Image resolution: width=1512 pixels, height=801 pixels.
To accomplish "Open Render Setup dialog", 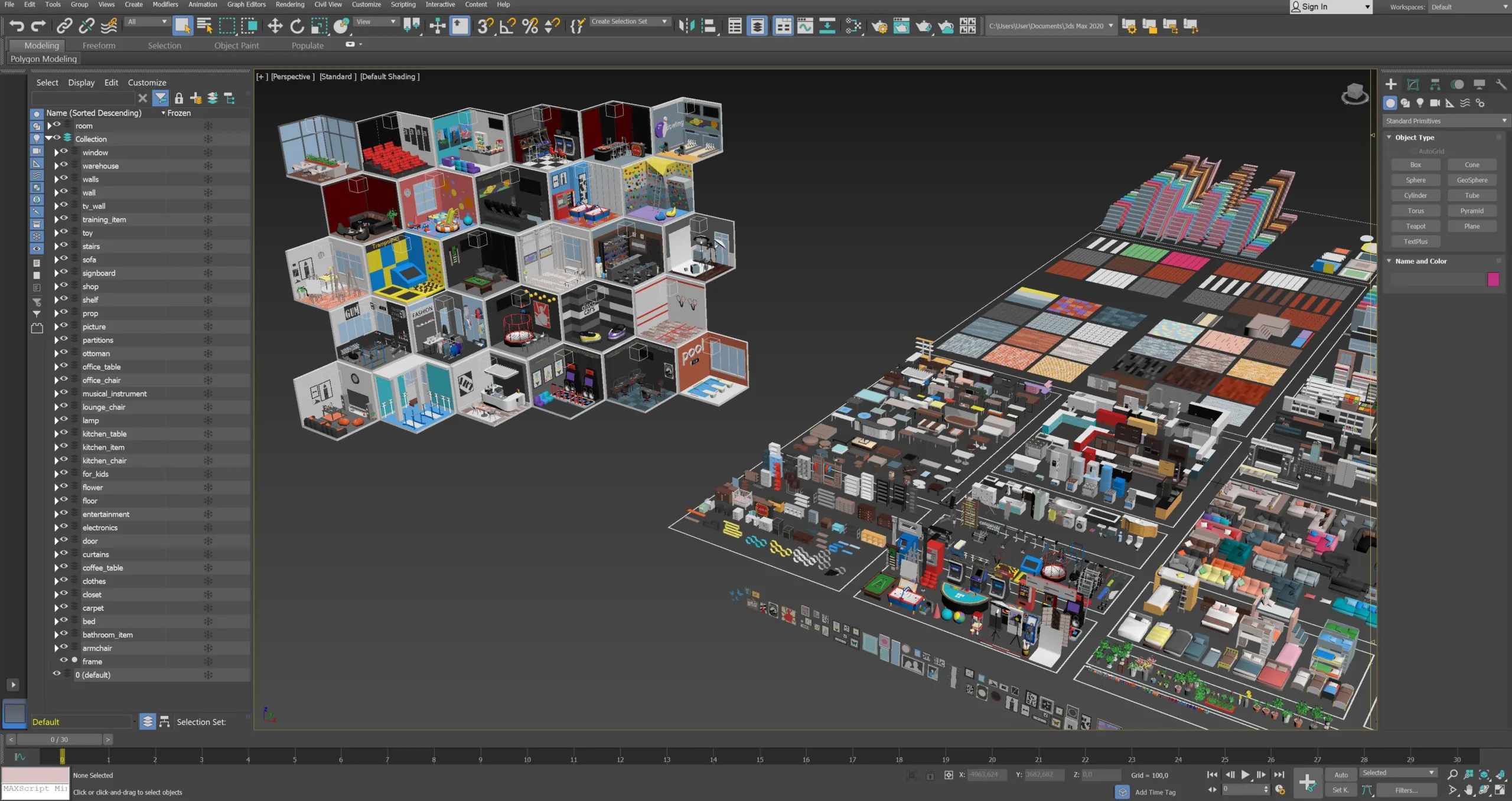I will (x=879, y=25).
